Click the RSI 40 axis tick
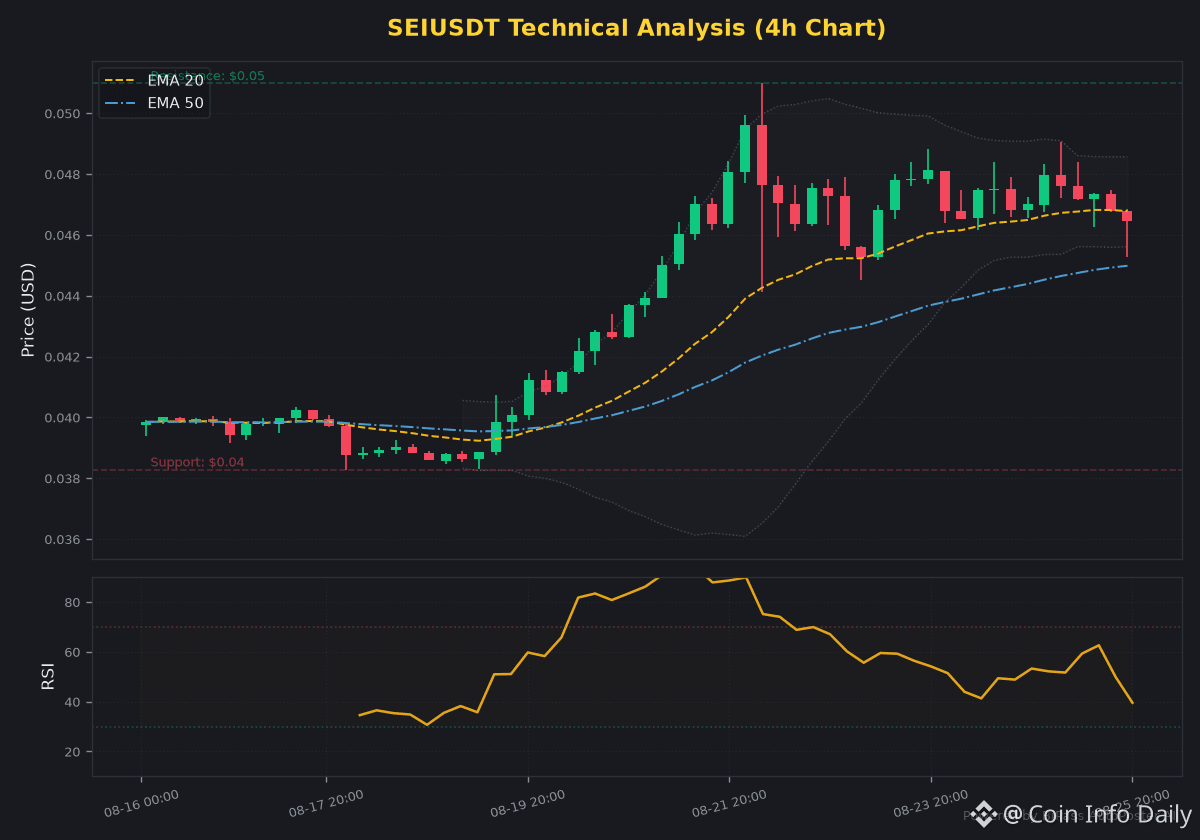 click(73, 702)
